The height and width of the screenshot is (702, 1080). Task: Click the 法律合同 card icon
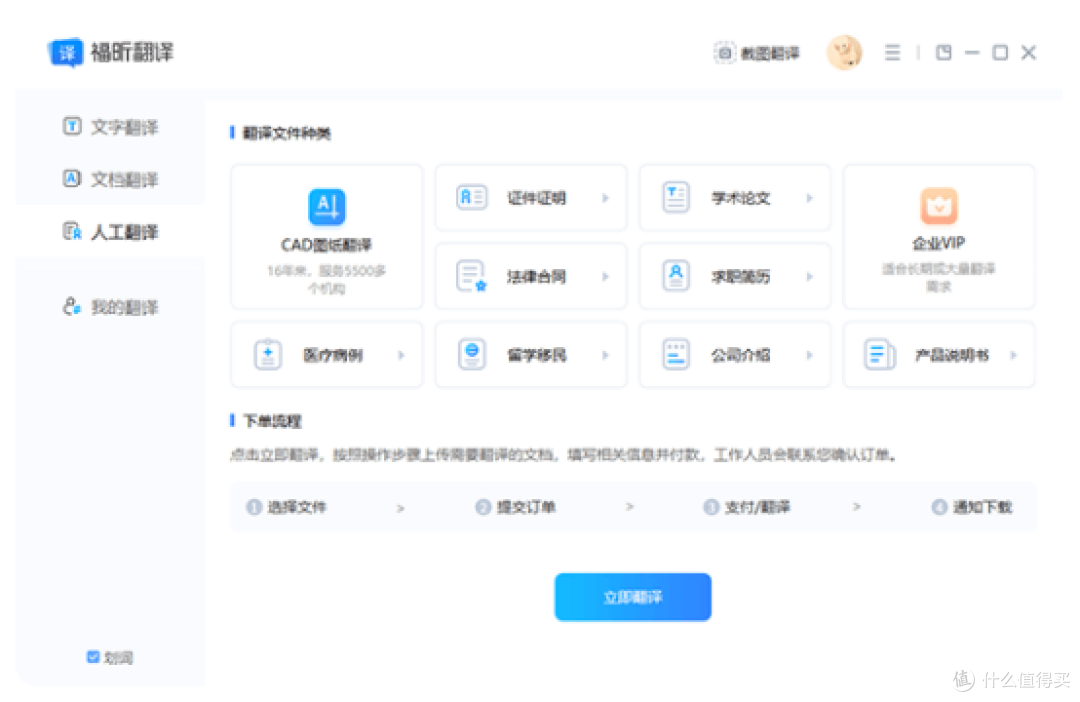pos(472,276)
